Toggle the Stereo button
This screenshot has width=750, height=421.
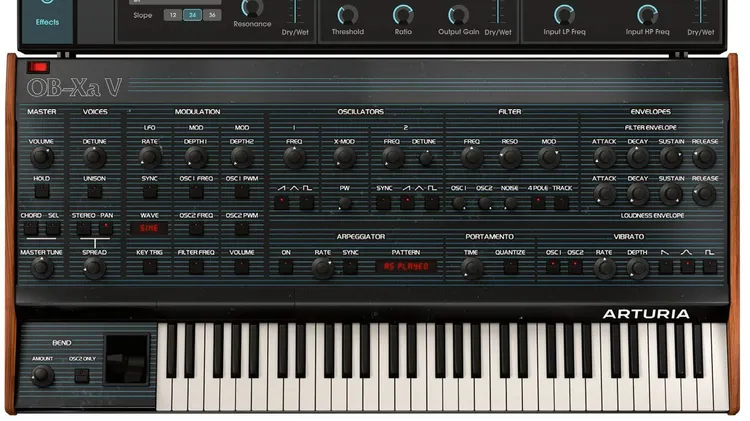point(84,228)
